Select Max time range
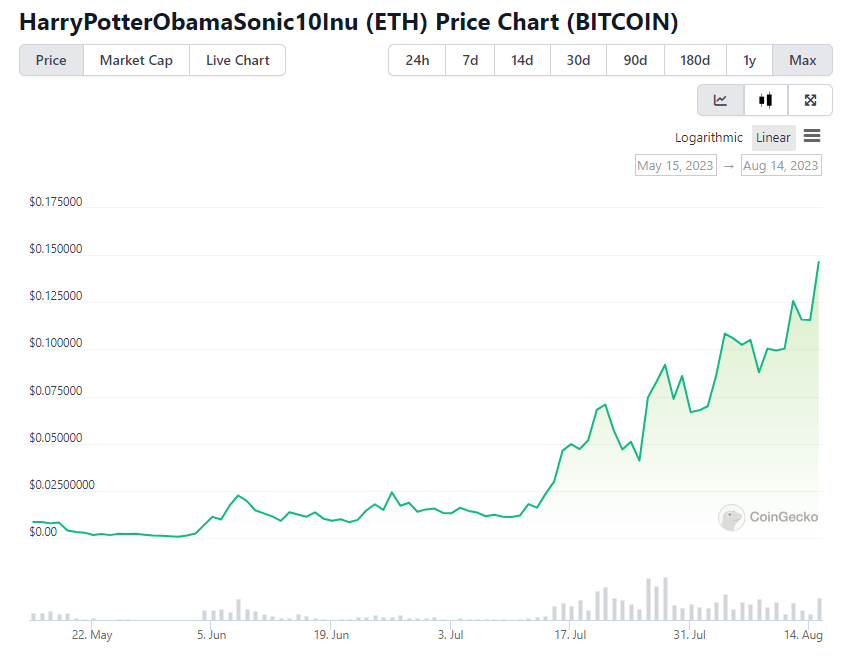The height and width of the screenshot is (667, 847). coord(802,60)
